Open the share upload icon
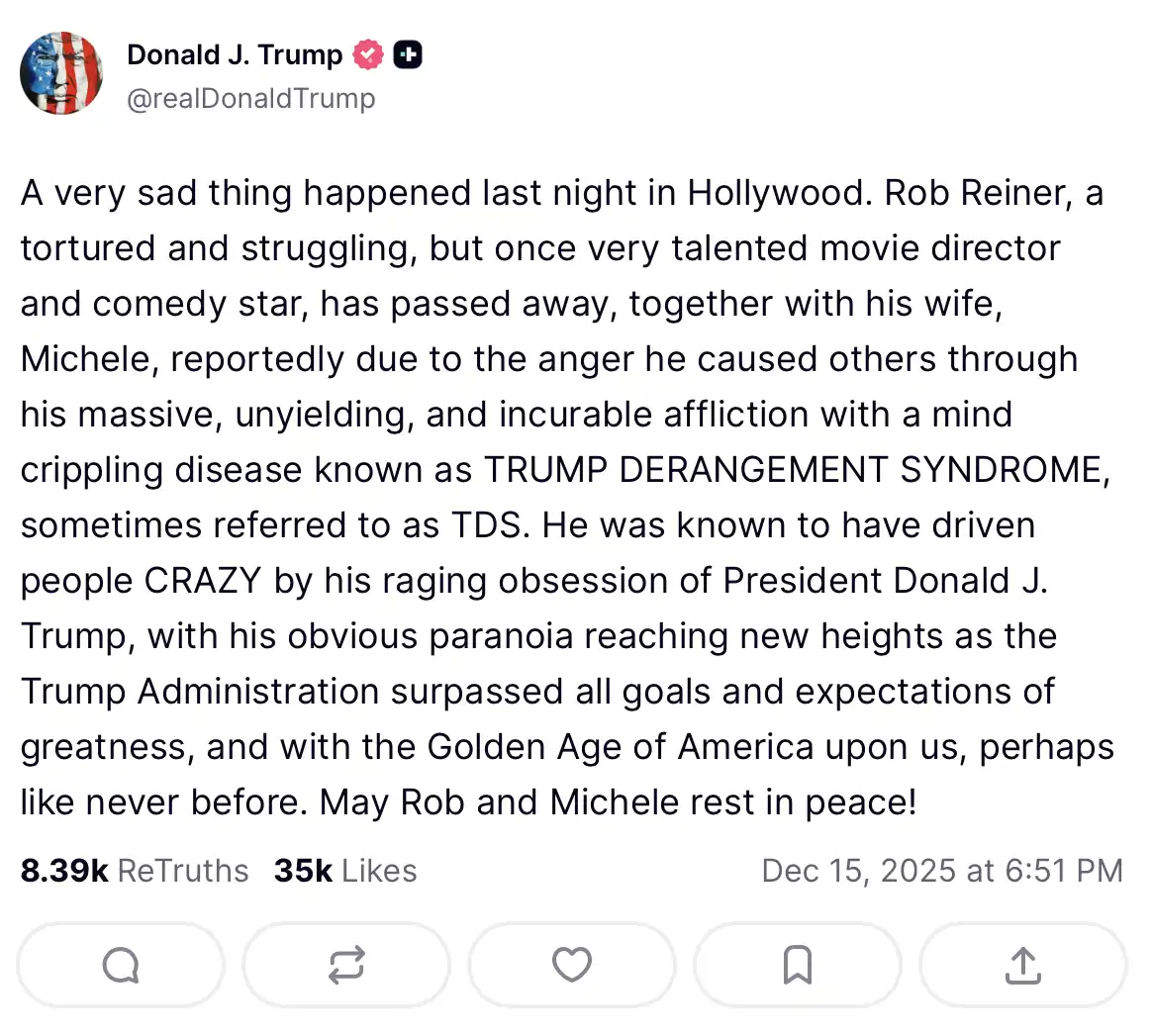This screenshot has width=1152, height=1036. 1023,965
